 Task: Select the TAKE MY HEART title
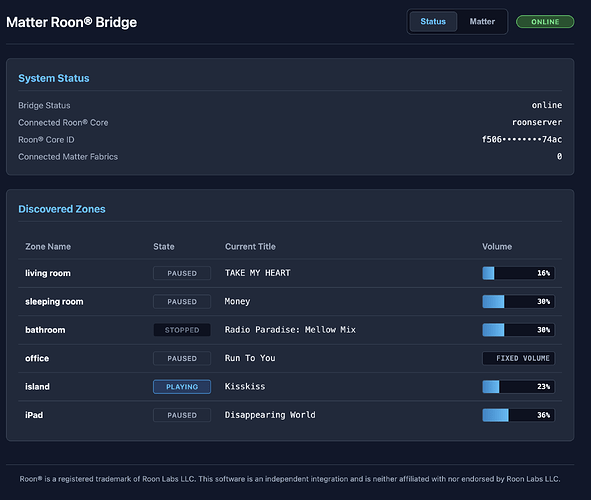coord(257,273)
